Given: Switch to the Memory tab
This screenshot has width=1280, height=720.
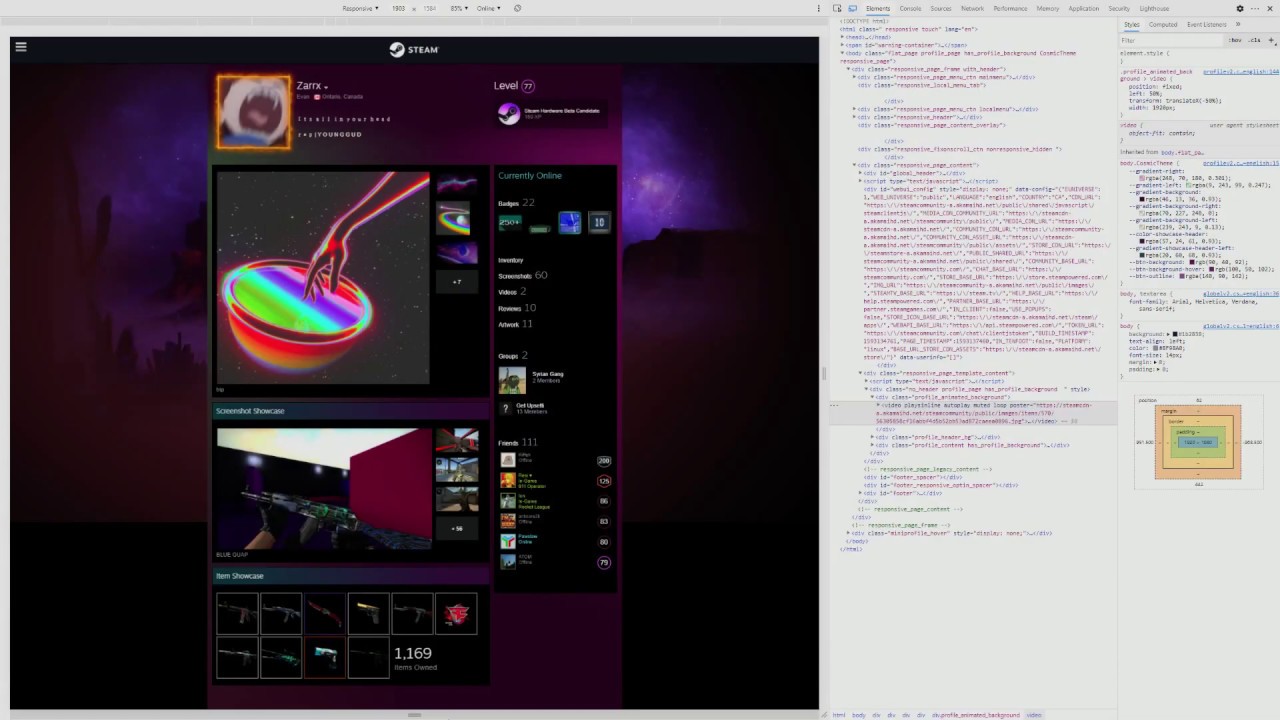Looking at the screenshot, I should (1048, 8).
